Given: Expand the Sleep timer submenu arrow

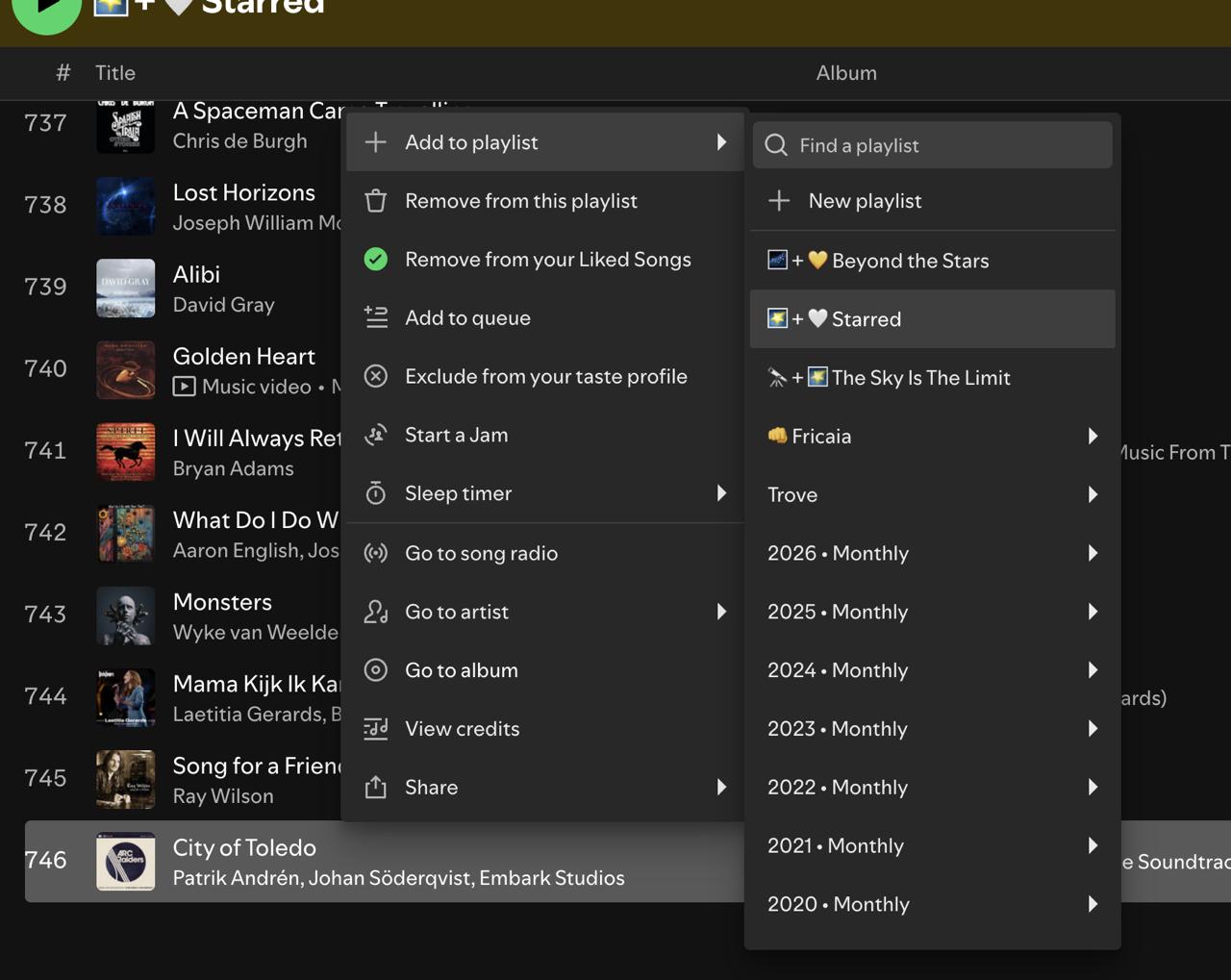Looking at the screenshot, I should click(722, 493).
